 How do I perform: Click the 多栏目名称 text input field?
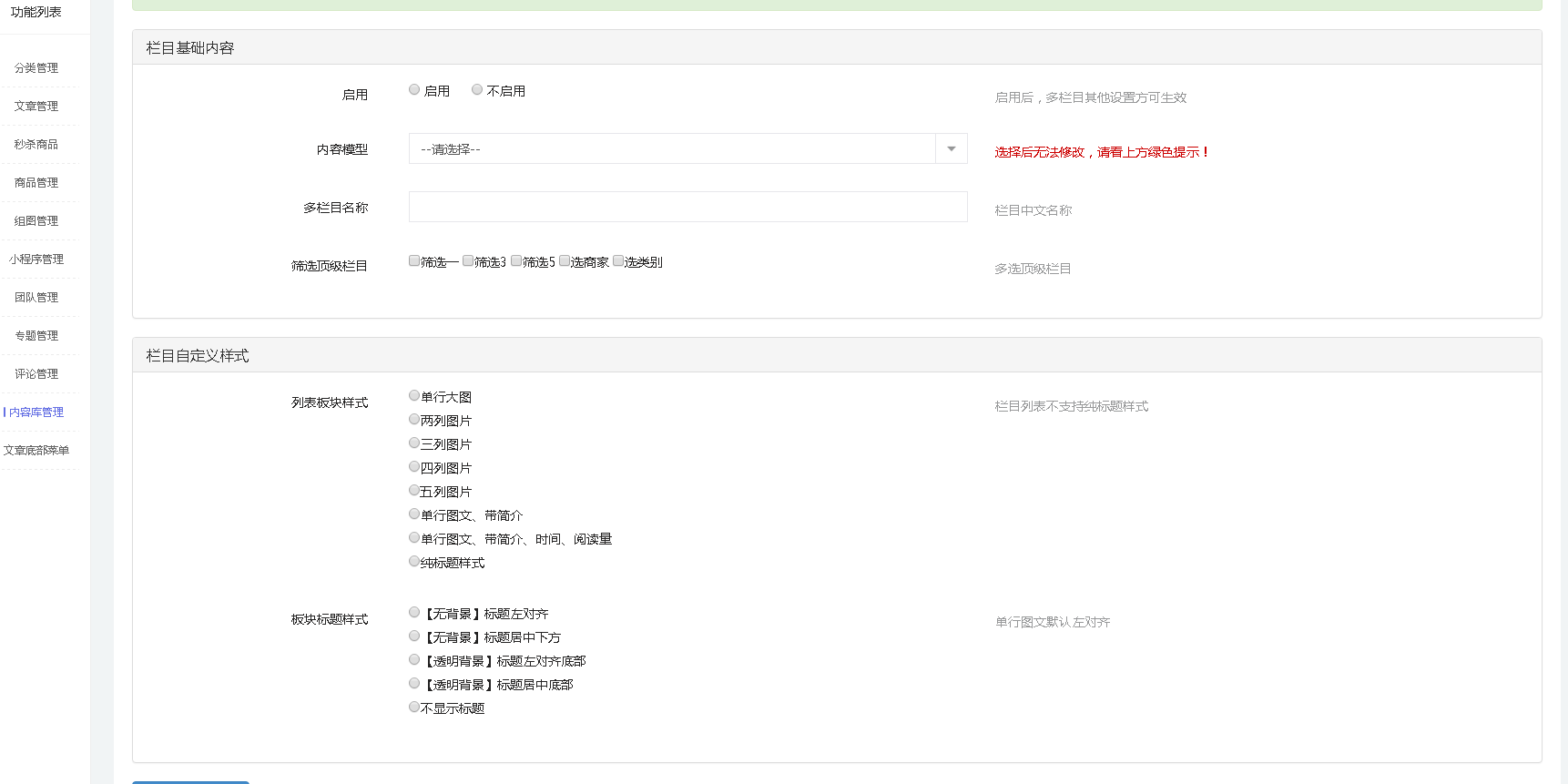(x=687, y=208)
